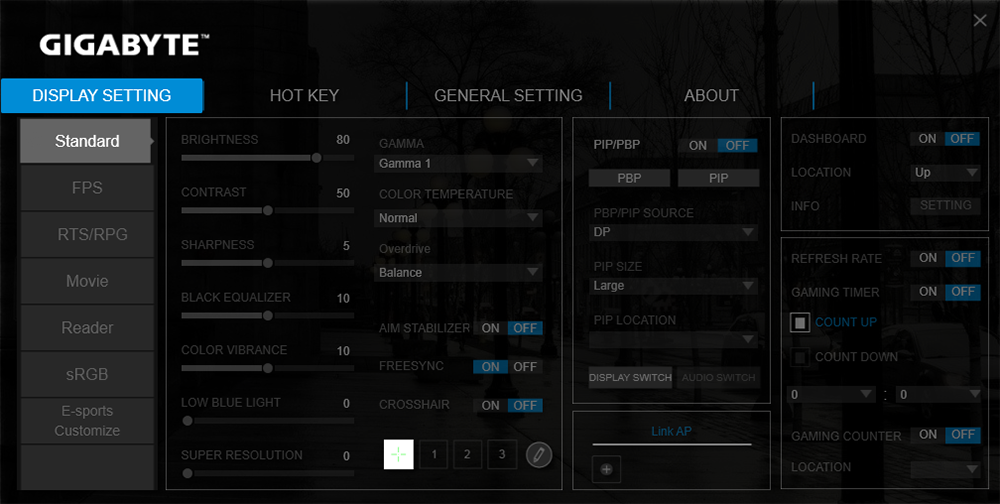Switch to the Hot Key tab
The height and width of the screenshot is (504, 1000).
(304, 96)
